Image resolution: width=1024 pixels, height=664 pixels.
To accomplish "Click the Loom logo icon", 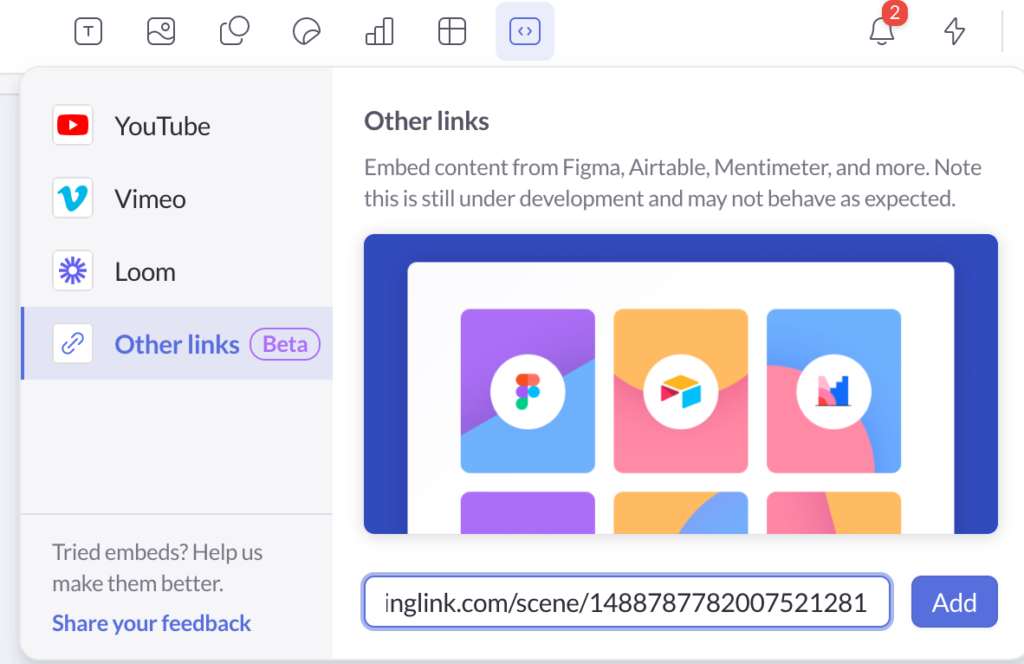I will pos(72,270).
